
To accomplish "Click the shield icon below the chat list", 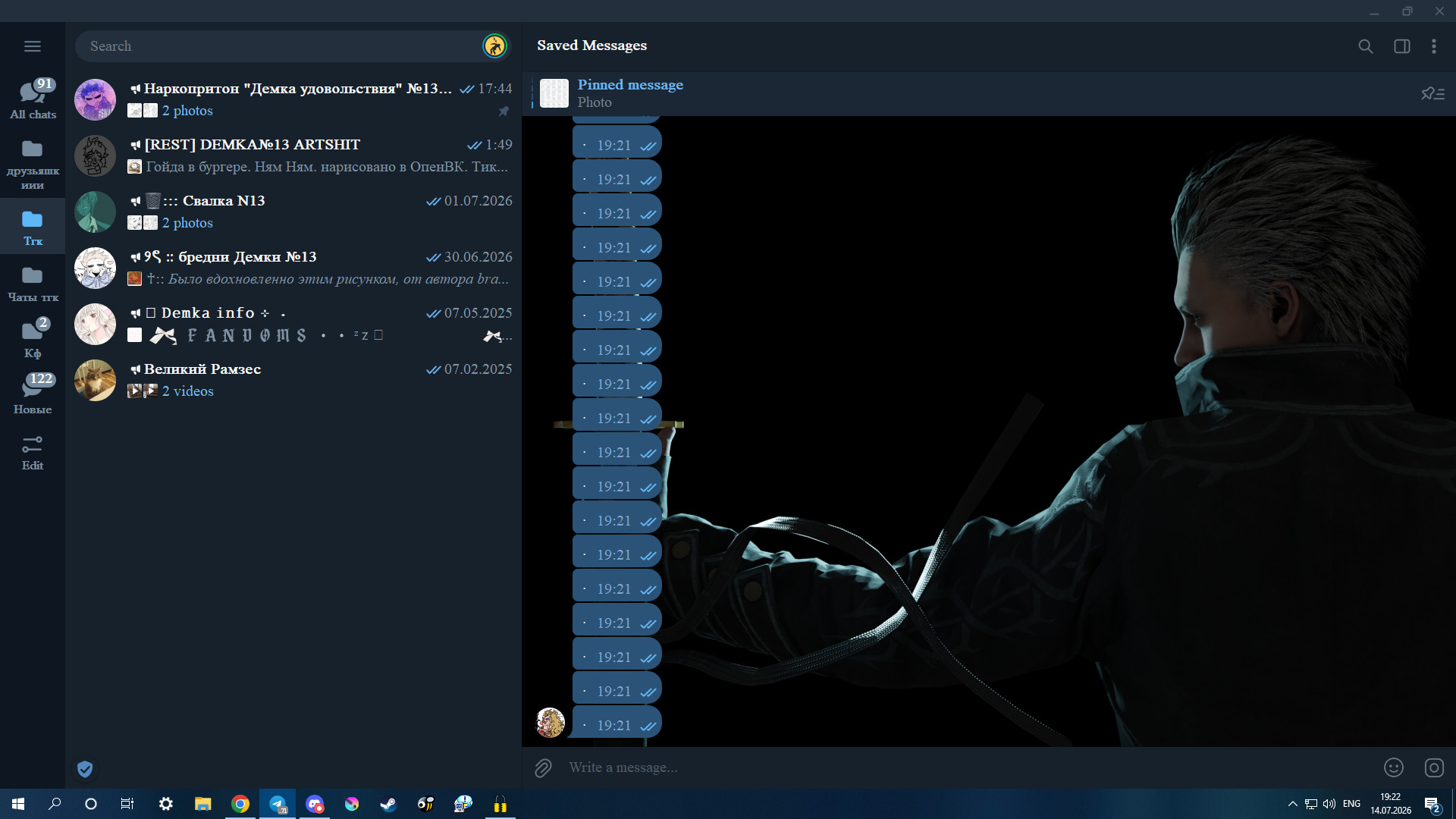I will click(85, 769).
